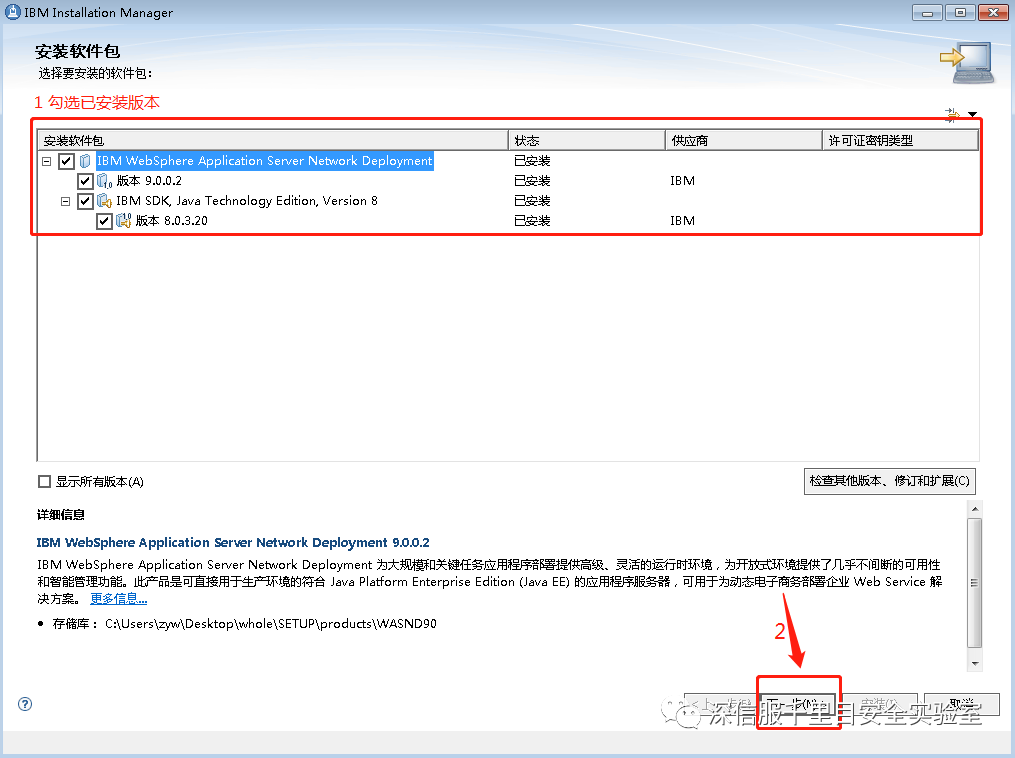
Task: Click the details heading ending in 9.0.0.2
Action: pyautogui.click(x=233, y=542)
